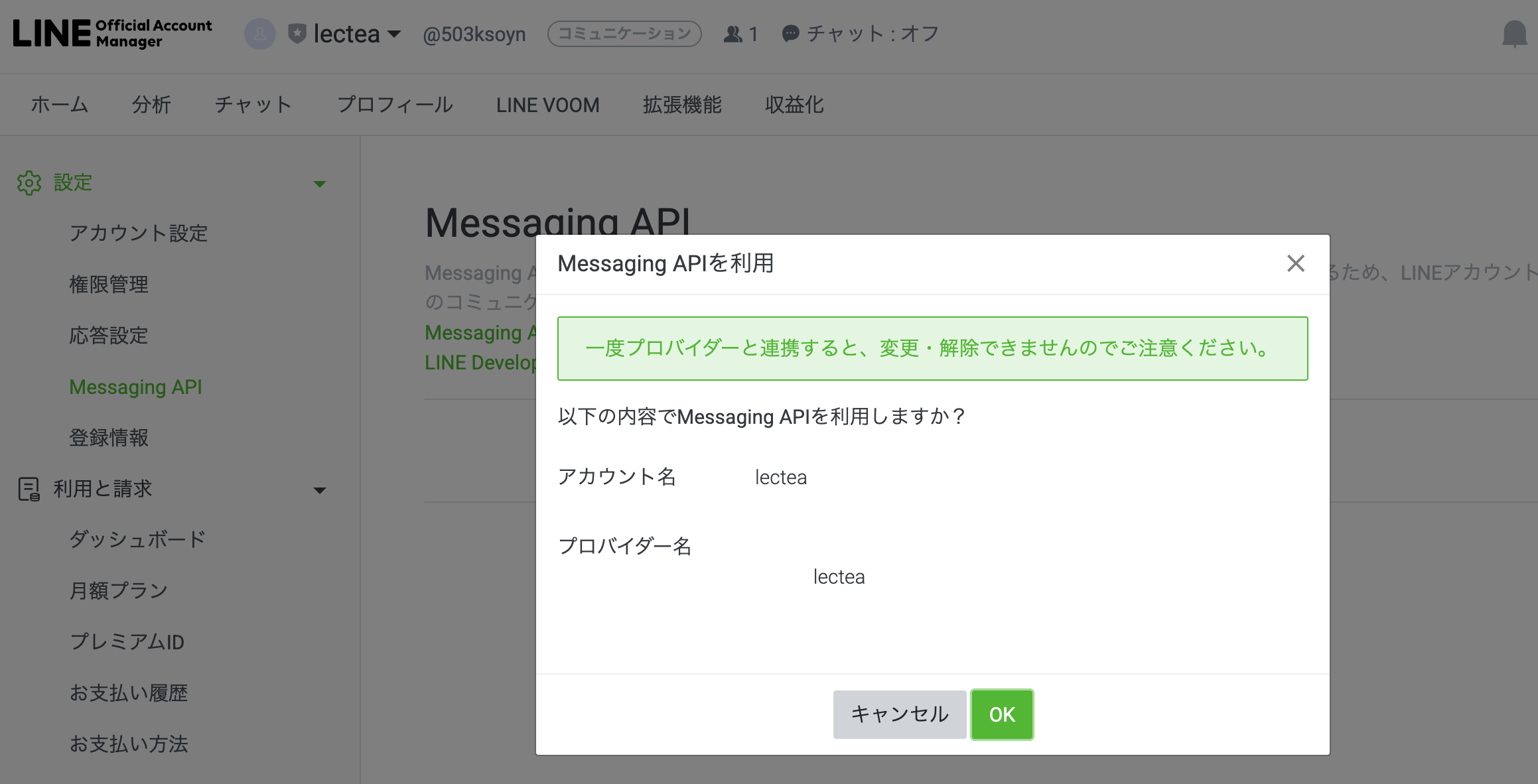Open the LINE VOOM tab
The image size is (1538, 784).
(548, 104)
